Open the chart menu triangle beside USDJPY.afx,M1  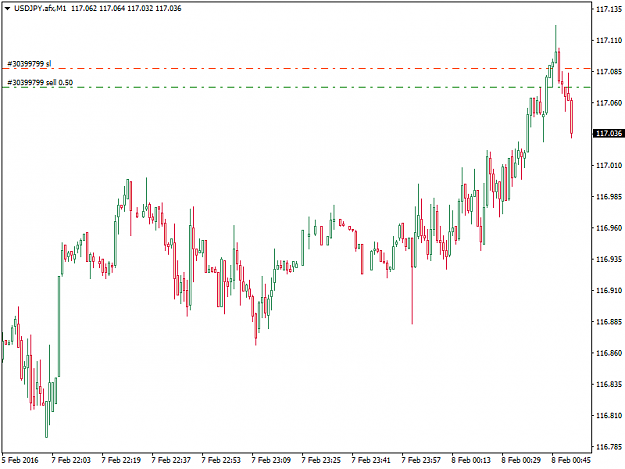(x=7, y=8)
